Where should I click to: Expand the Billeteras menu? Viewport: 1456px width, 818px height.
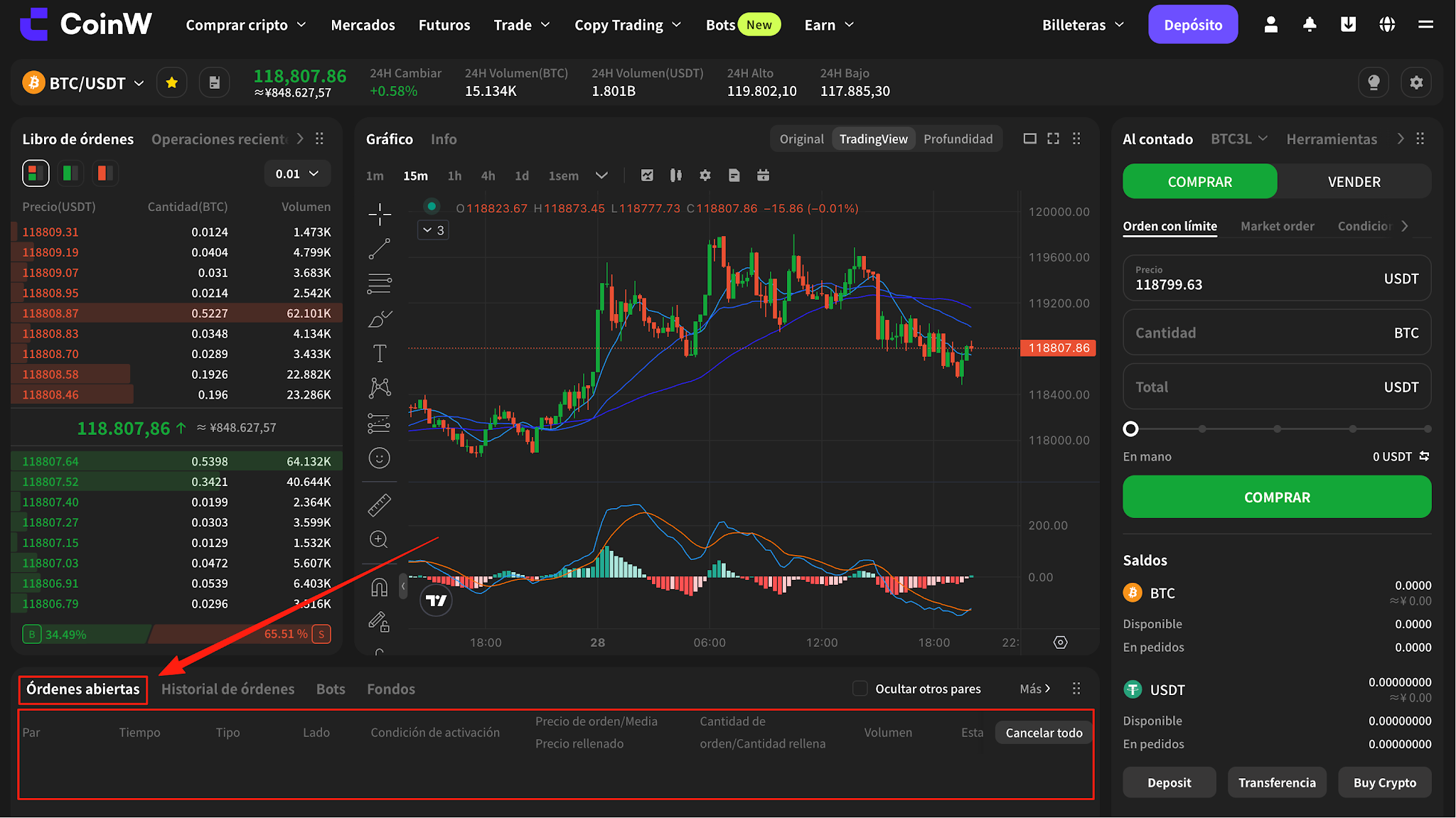[1083, 25]
